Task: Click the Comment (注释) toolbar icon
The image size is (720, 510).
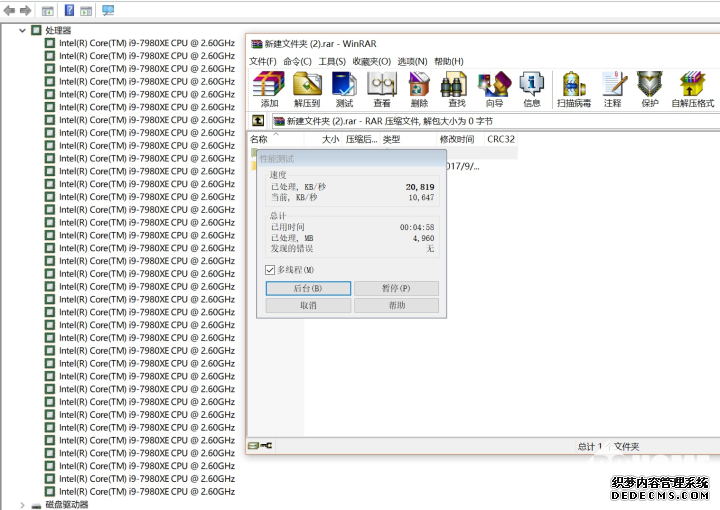Action: pos(613,90)
